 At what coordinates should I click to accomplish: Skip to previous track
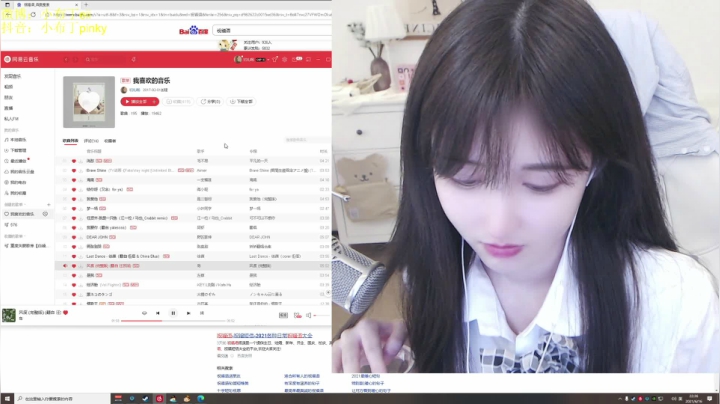point(158,313)
